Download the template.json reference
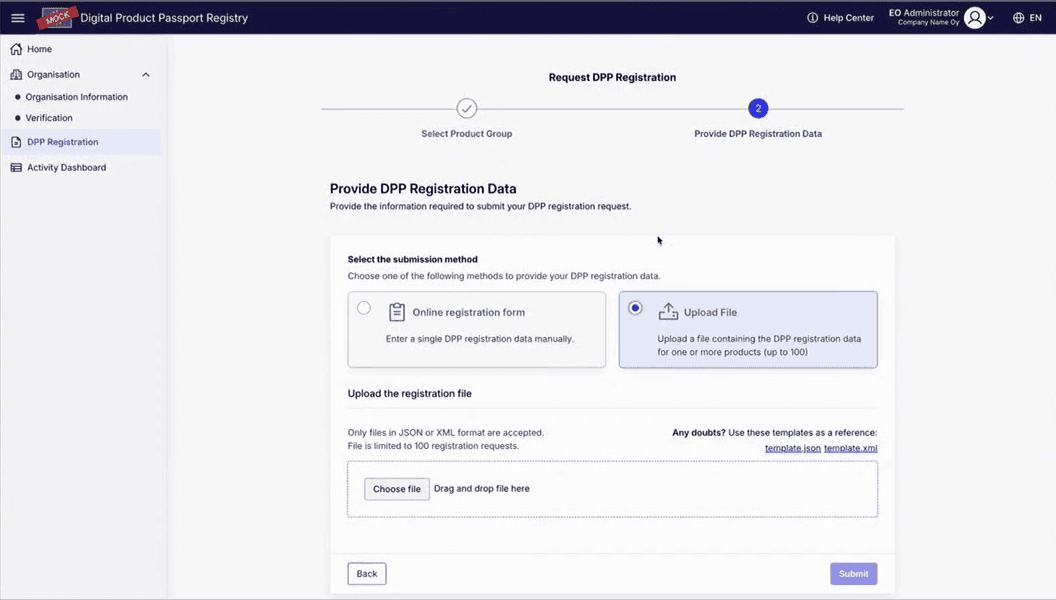This screenshot has width=1056, height=600. tap(793, 448)
